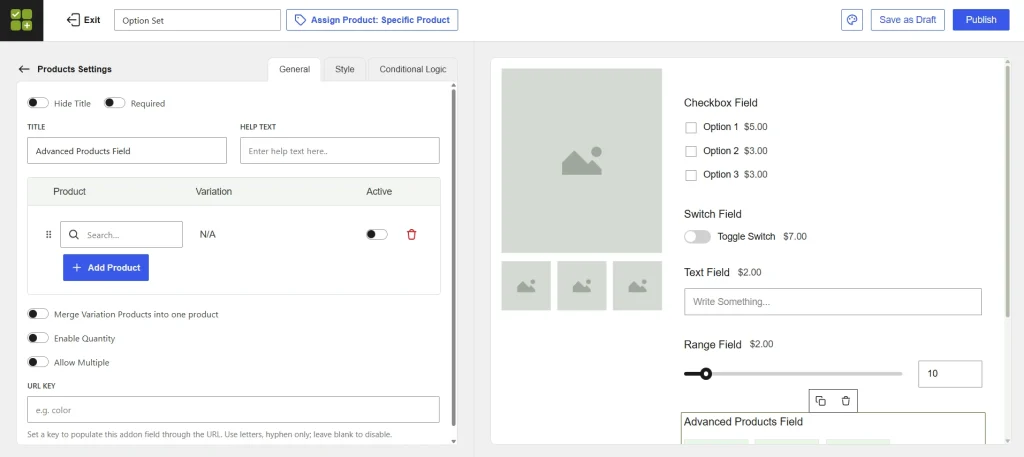Click the tag icon in Assign Product
The height and width of the screenshot is (457, 1024).
[300, 20]
